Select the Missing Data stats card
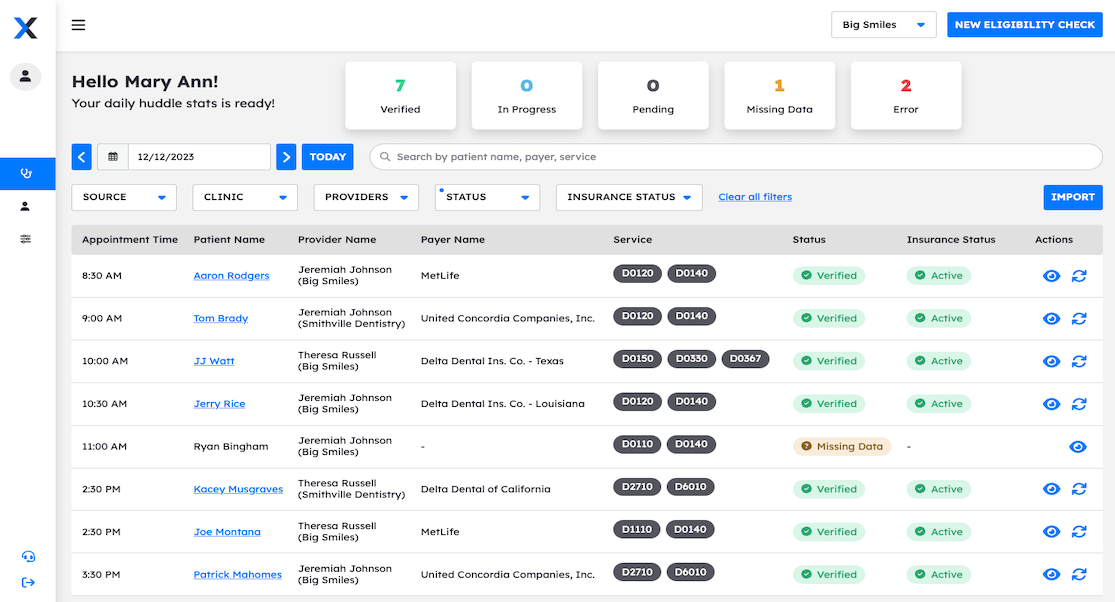This screenshot has height=602, width=1115. 779,95
